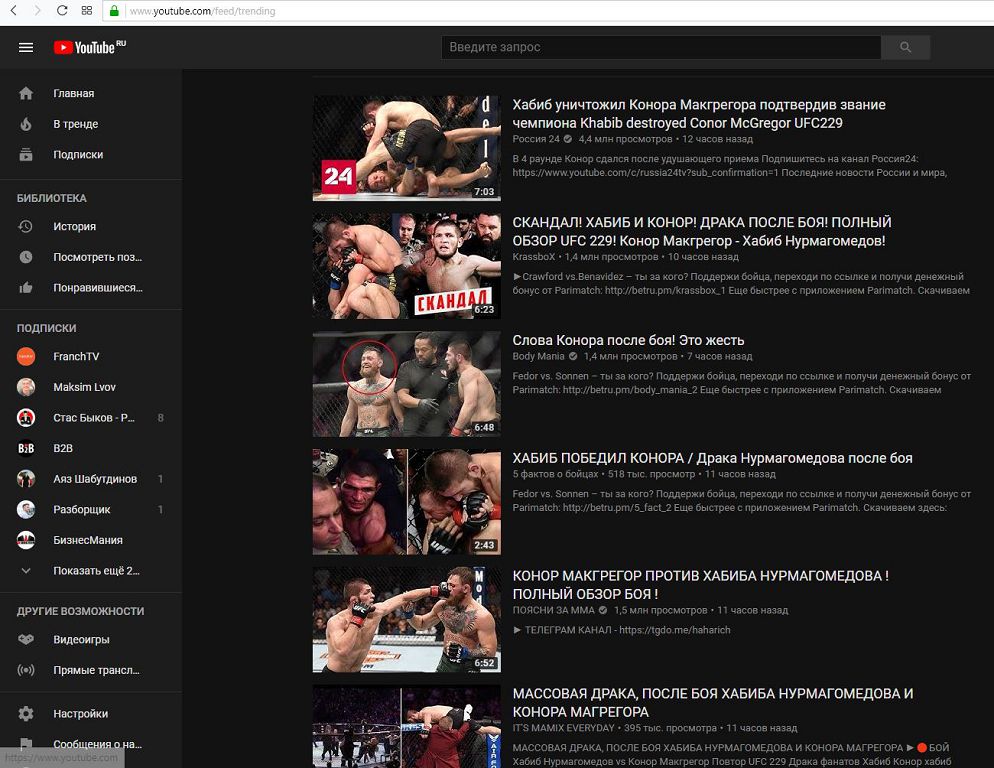Open the СКАНДАЛ! ХАБИБ И КОНОР video title
This screenshot has height=768, width=994.
pos(702,231)
